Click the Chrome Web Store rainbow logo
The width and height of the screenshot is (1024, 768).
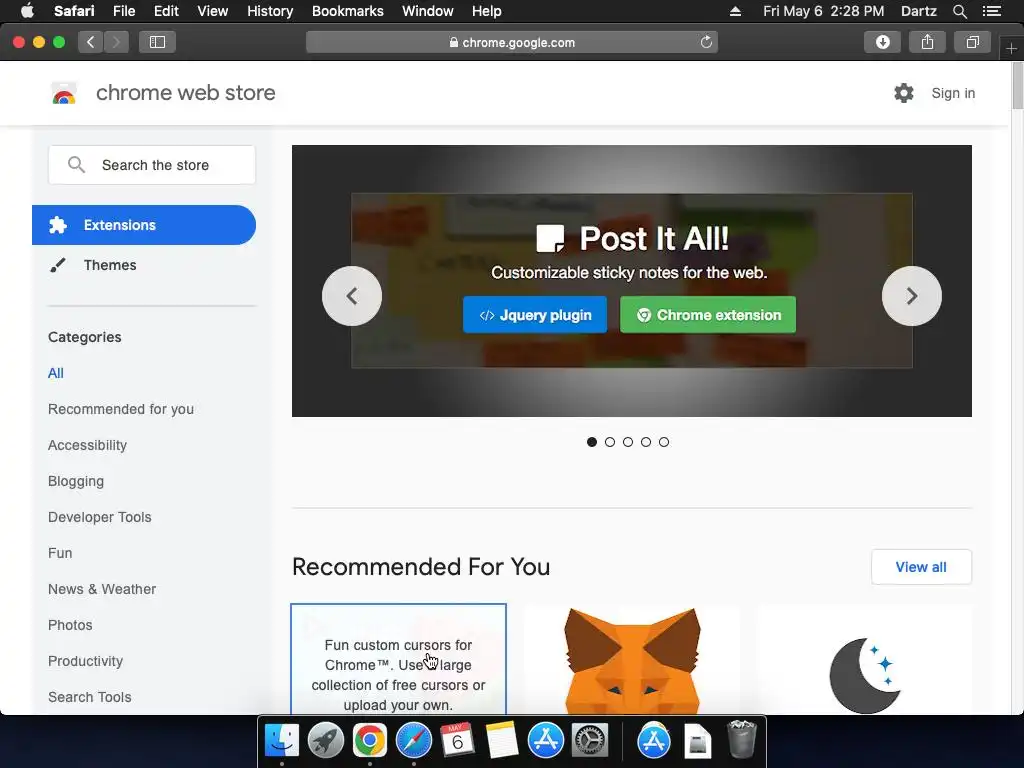tap(64, 93)
